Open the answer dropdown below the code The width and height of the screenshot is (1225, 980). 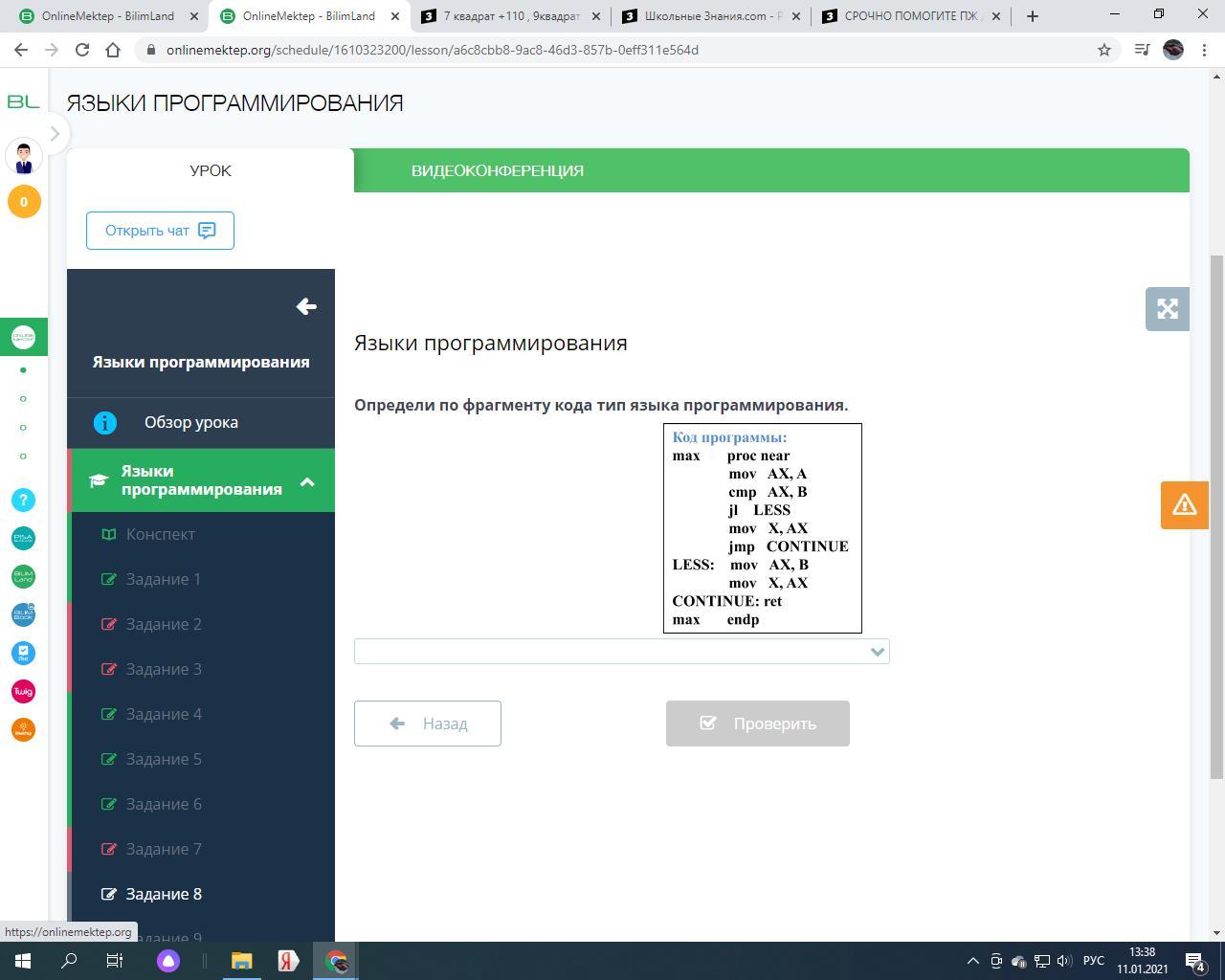[621, 652]
